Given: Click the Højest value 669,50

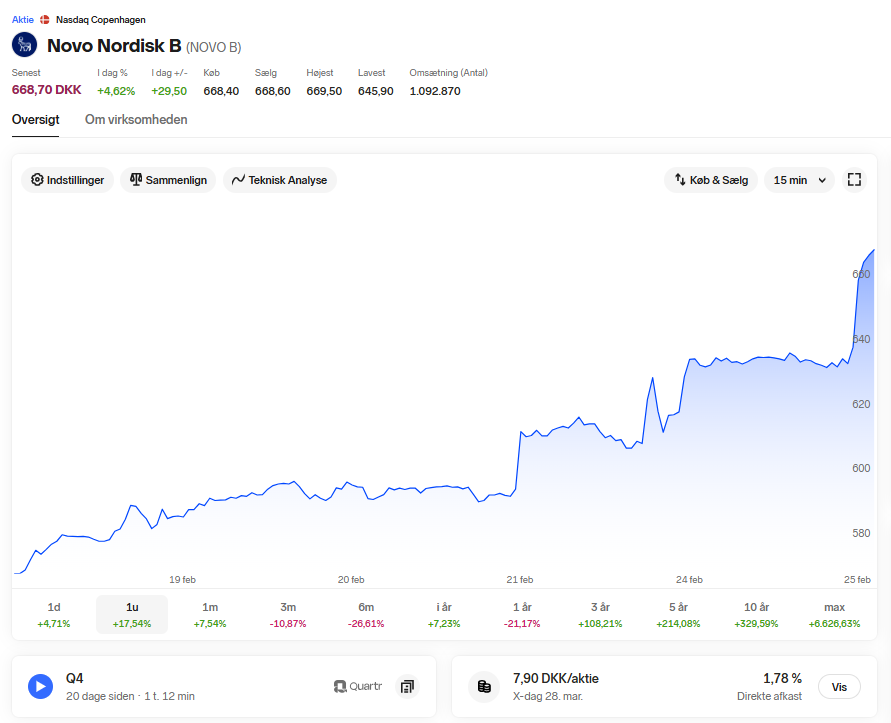Looking at the screenshot, I should (324, 91).
